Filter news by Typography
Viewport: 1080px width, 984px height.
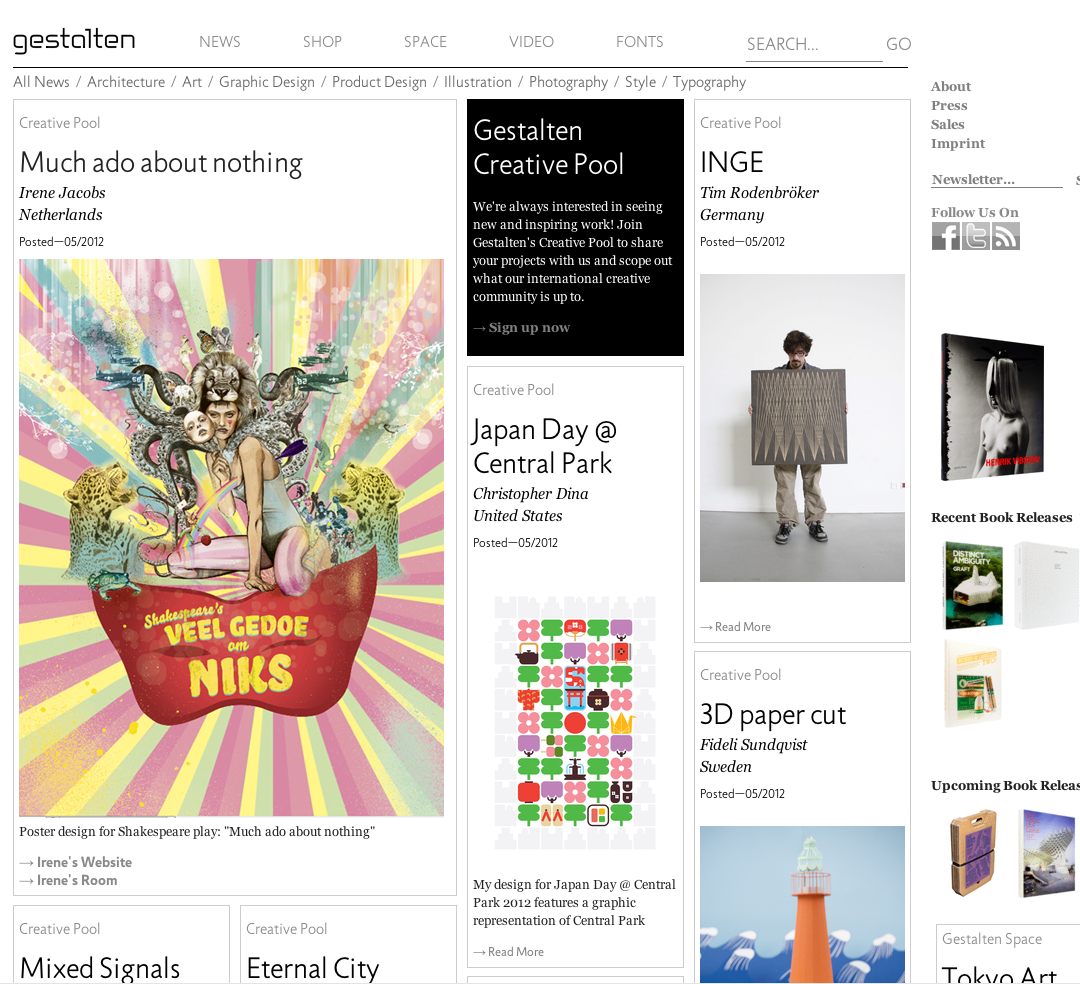tap(709, 82)
